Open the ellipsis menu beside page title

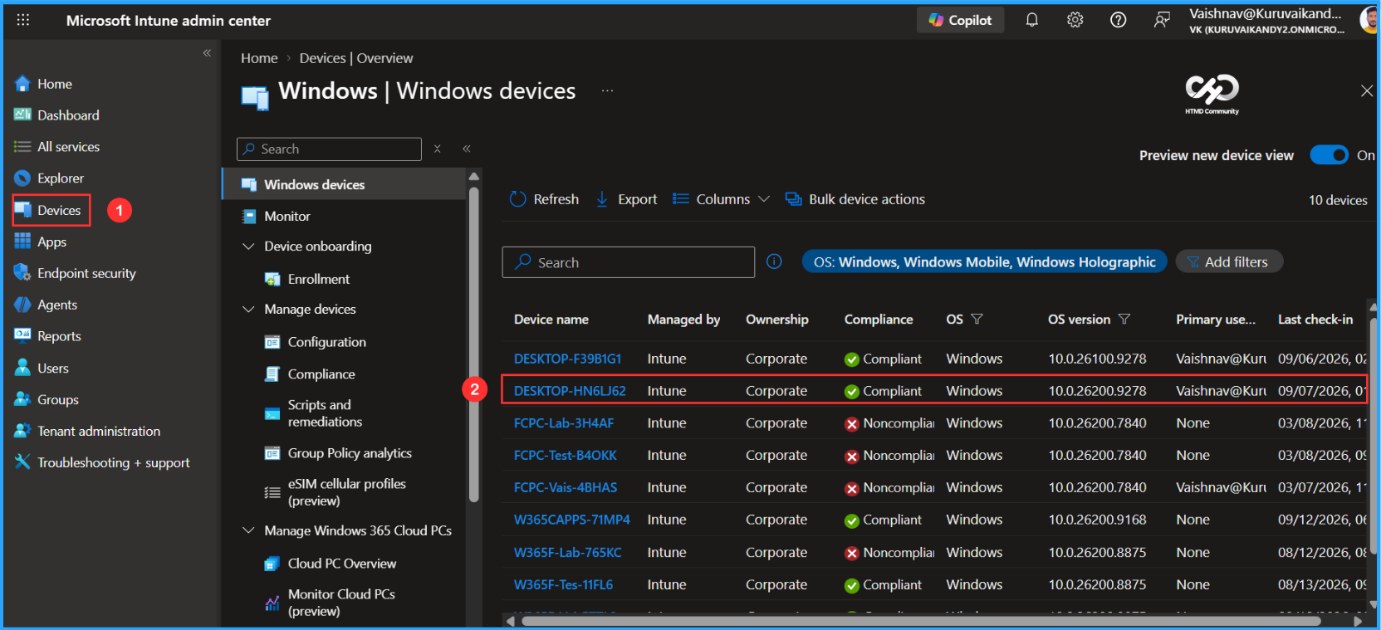[x=607, y=91]
